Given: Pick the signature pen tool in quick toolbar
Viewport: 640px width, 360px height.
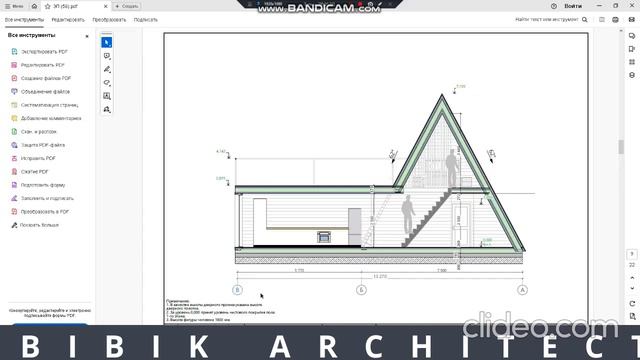Looking at the screenshot, I should click(x=107, y=109).
